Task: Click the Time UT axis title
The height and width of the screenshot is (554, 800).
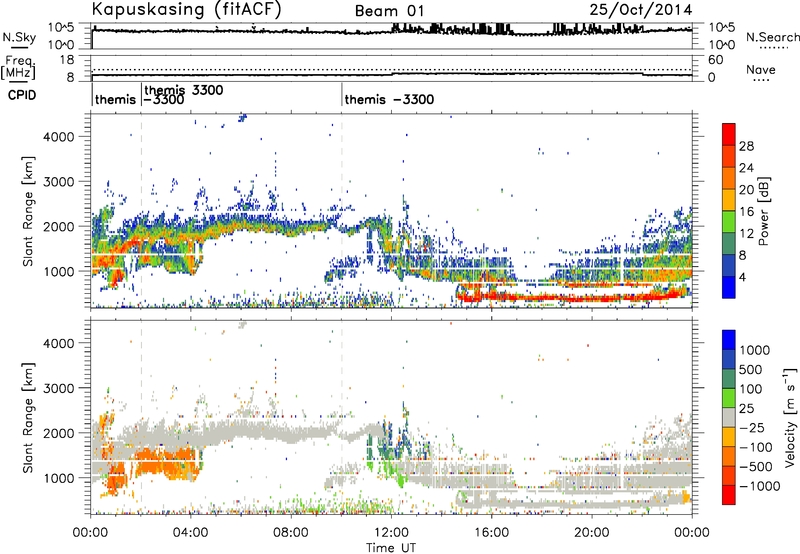Action: pyautogui.click(x=391, y=547)
